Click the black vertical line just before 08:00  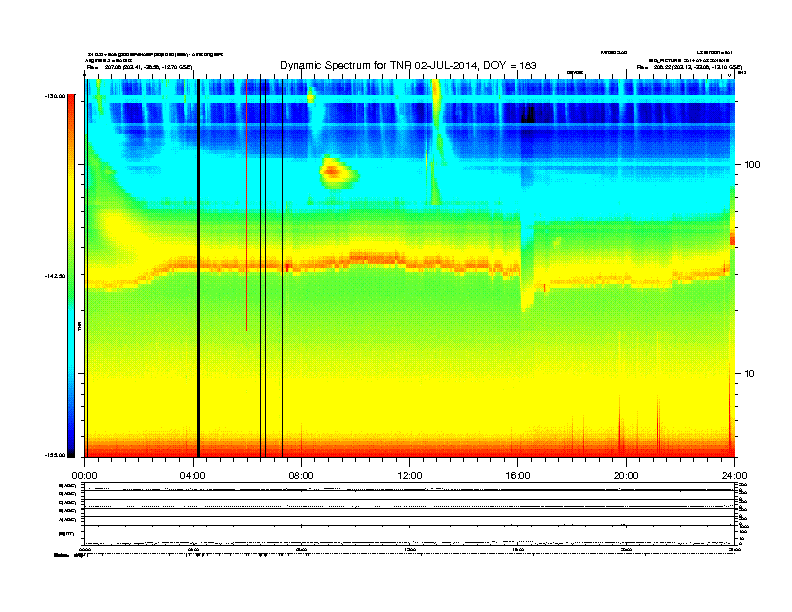(282, 268)
